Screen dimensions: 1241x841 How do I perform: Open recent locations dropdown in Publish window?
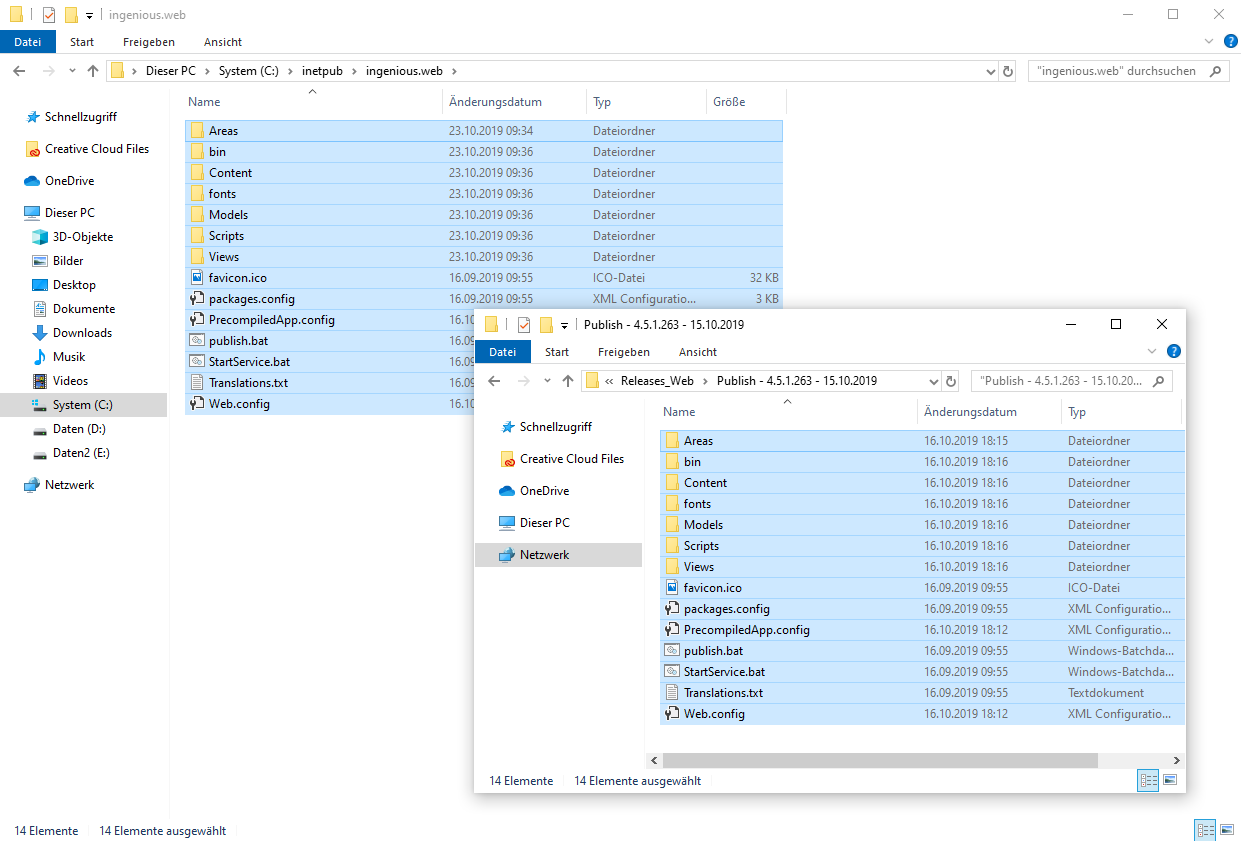[x=547, y=382]
